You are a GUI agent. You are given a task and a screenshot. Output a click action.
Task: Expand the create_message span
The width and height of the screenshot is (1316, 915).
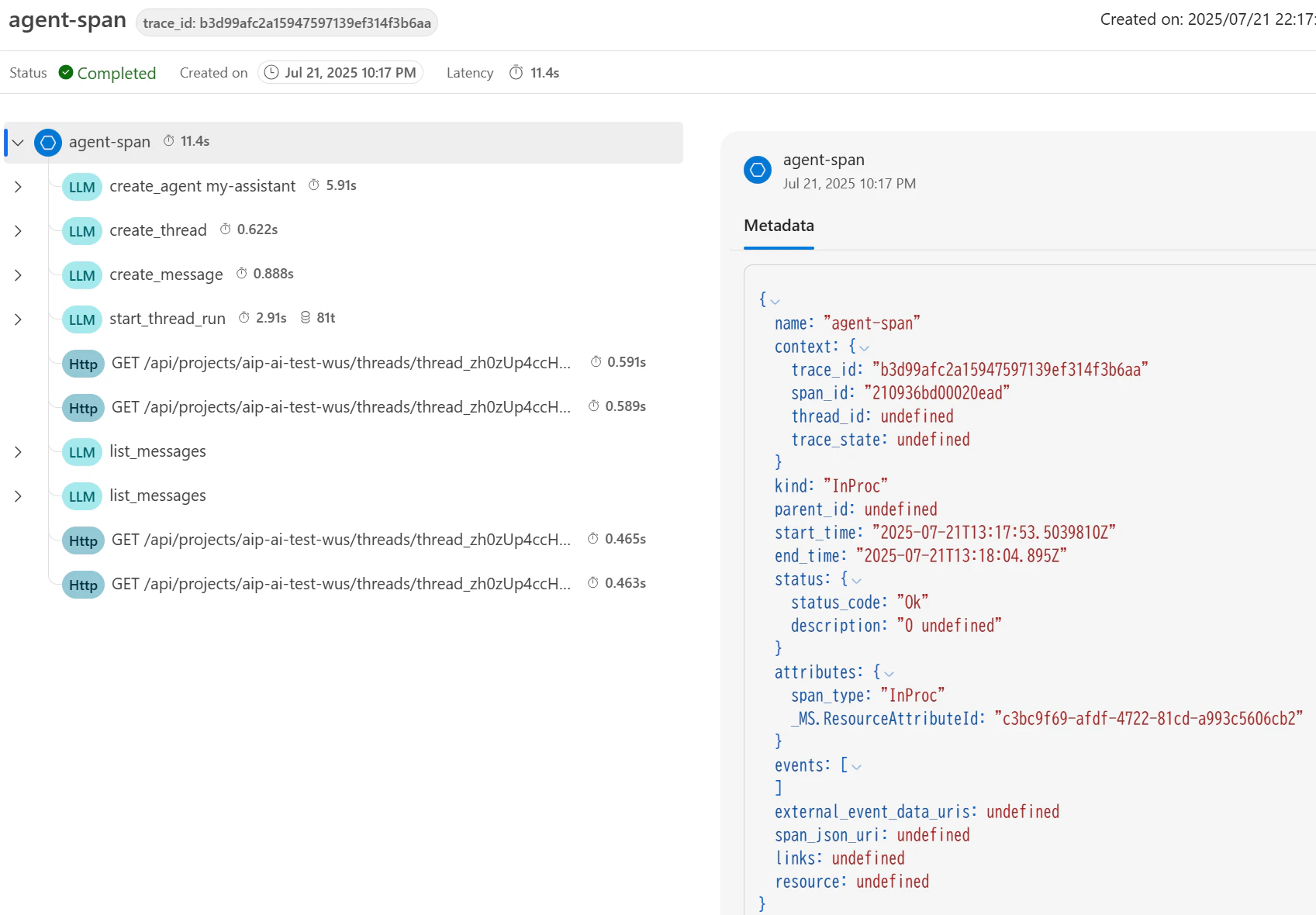point(18,275)
